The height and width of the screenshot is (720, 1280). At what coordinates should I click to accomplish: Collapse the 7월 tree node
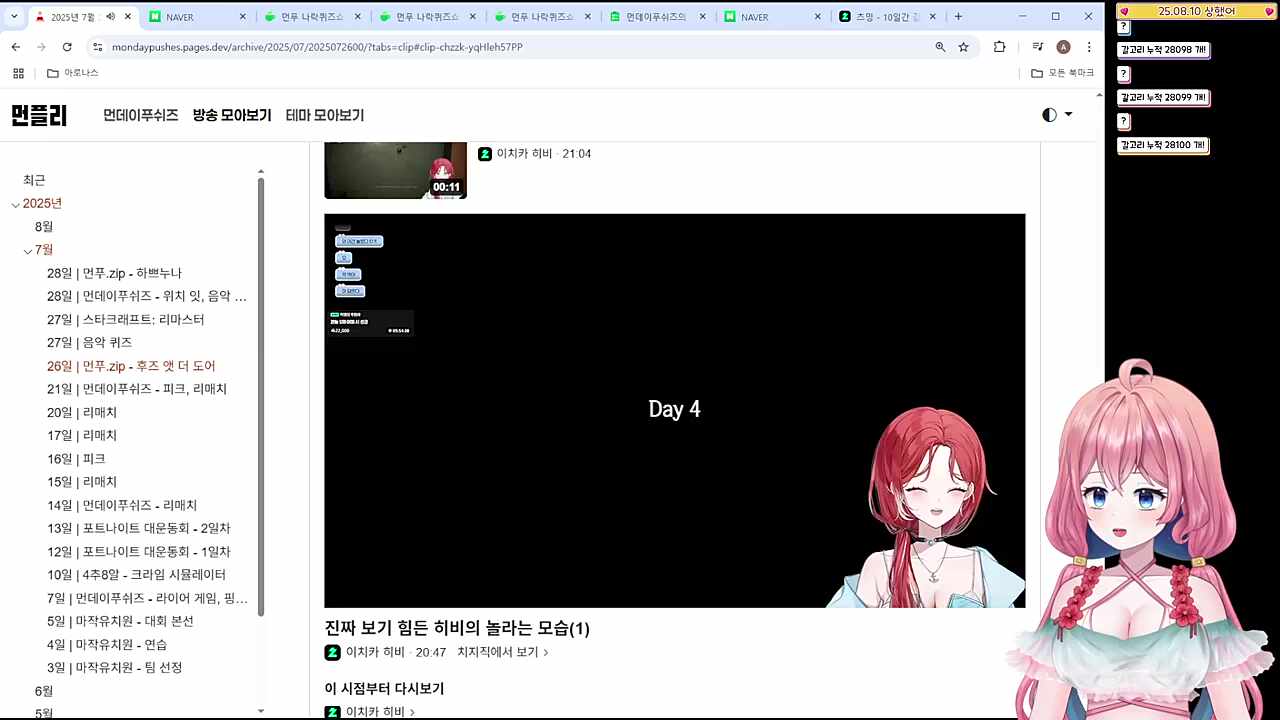coord(28,250)
